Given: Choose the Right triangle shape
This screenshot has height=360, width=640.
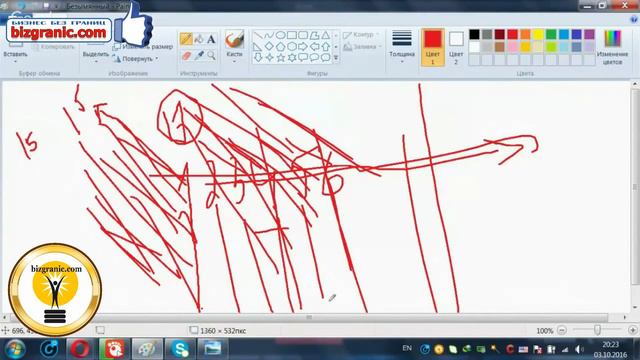Looking at the screenshot, I should coord(258,47).
